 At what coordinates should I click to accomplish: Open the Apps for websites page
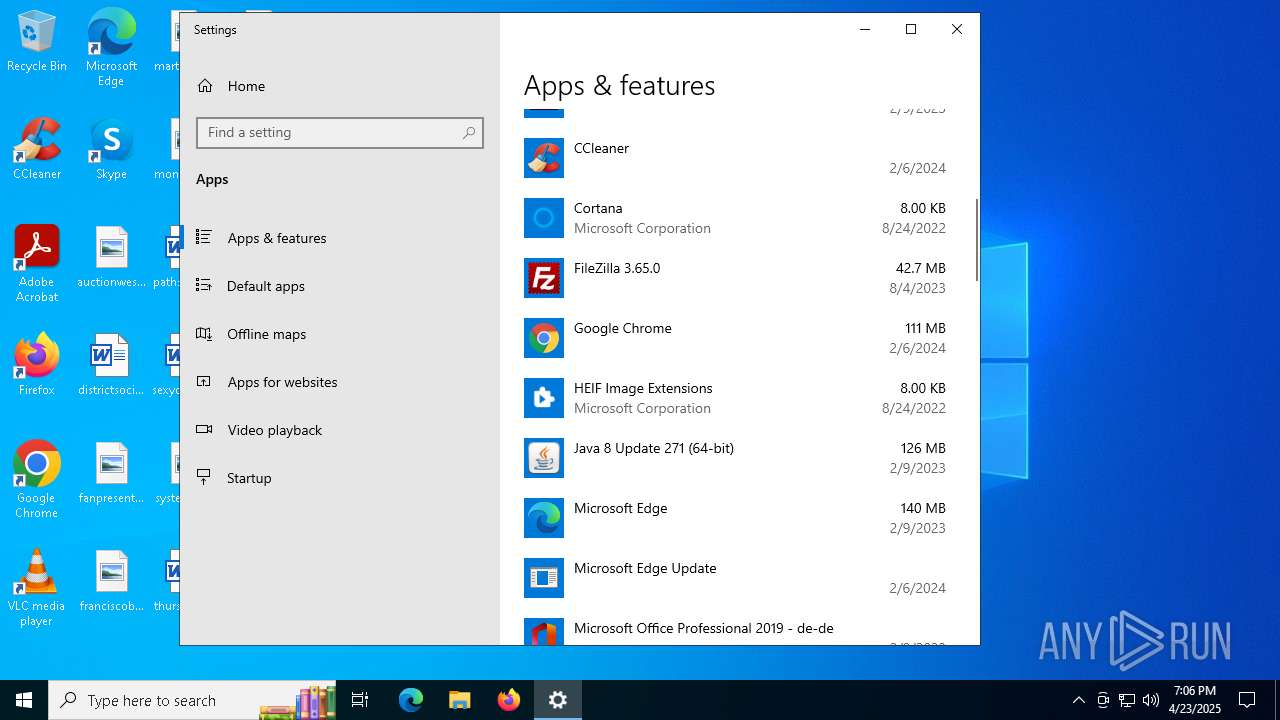point(340,382)
